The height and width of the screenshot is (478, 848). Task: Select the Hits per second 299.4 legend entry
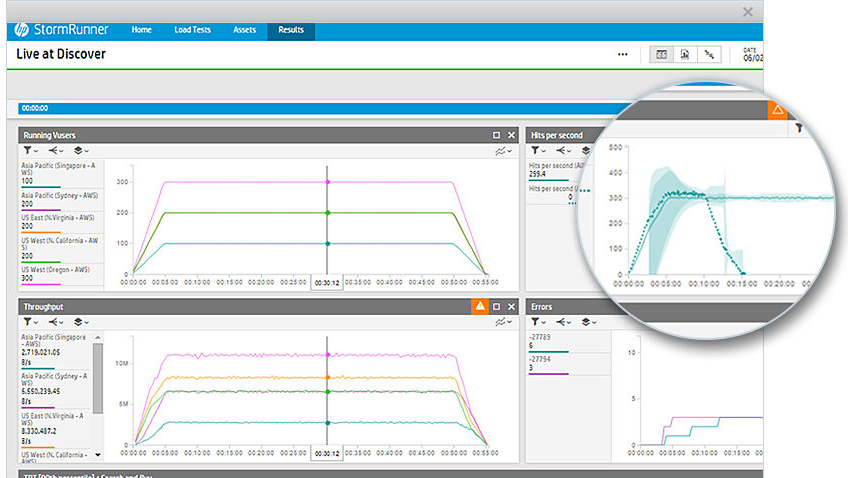tap(554, 171)
